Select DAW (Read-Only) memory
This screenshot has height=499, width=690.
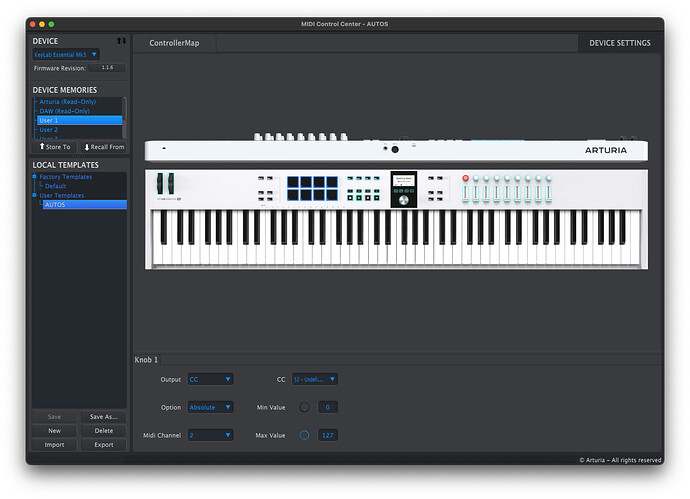64,111
